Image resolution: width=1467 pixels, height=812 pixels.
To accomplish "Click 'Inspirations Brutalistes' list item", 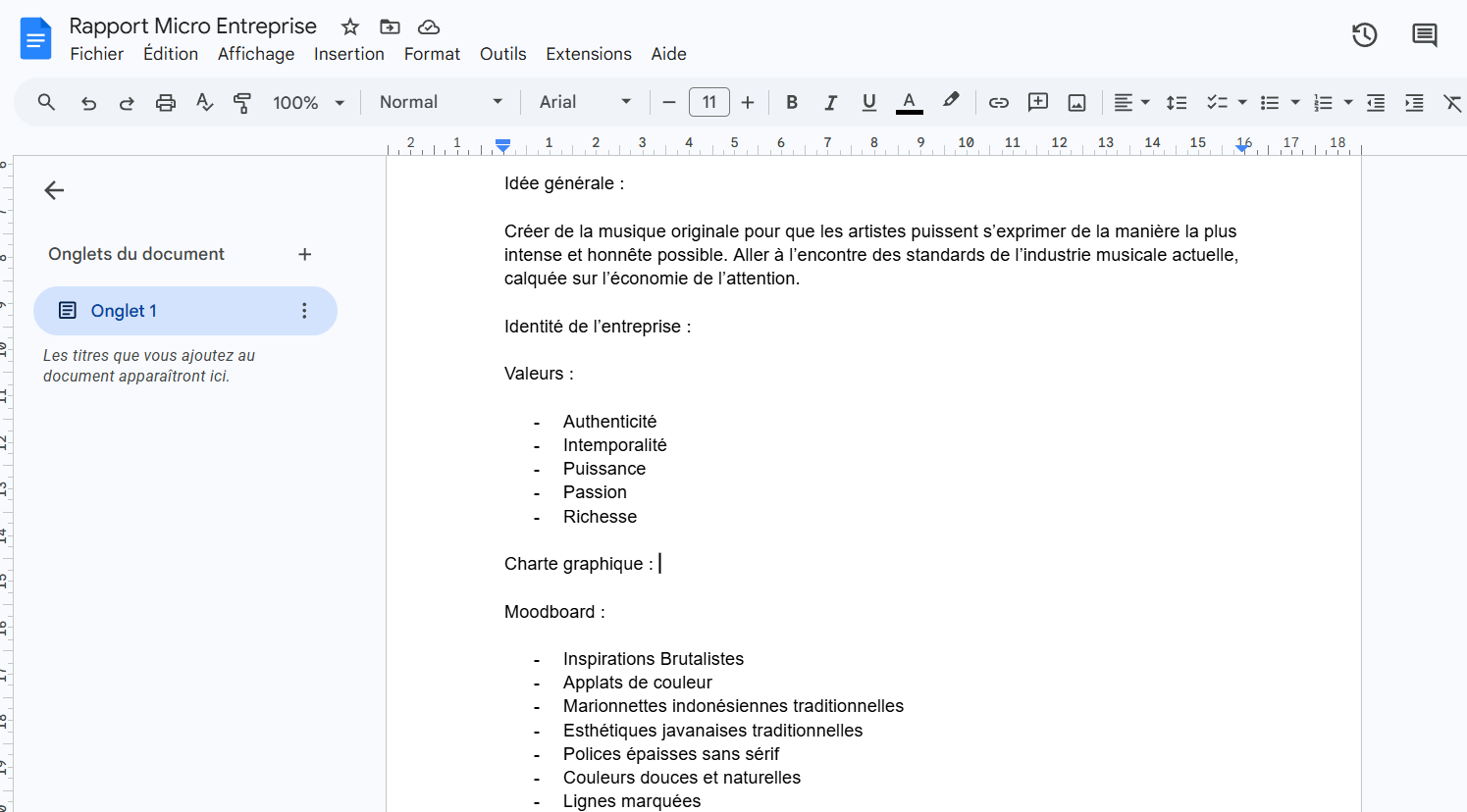I will pyautogui.click(x=654, y=659).
